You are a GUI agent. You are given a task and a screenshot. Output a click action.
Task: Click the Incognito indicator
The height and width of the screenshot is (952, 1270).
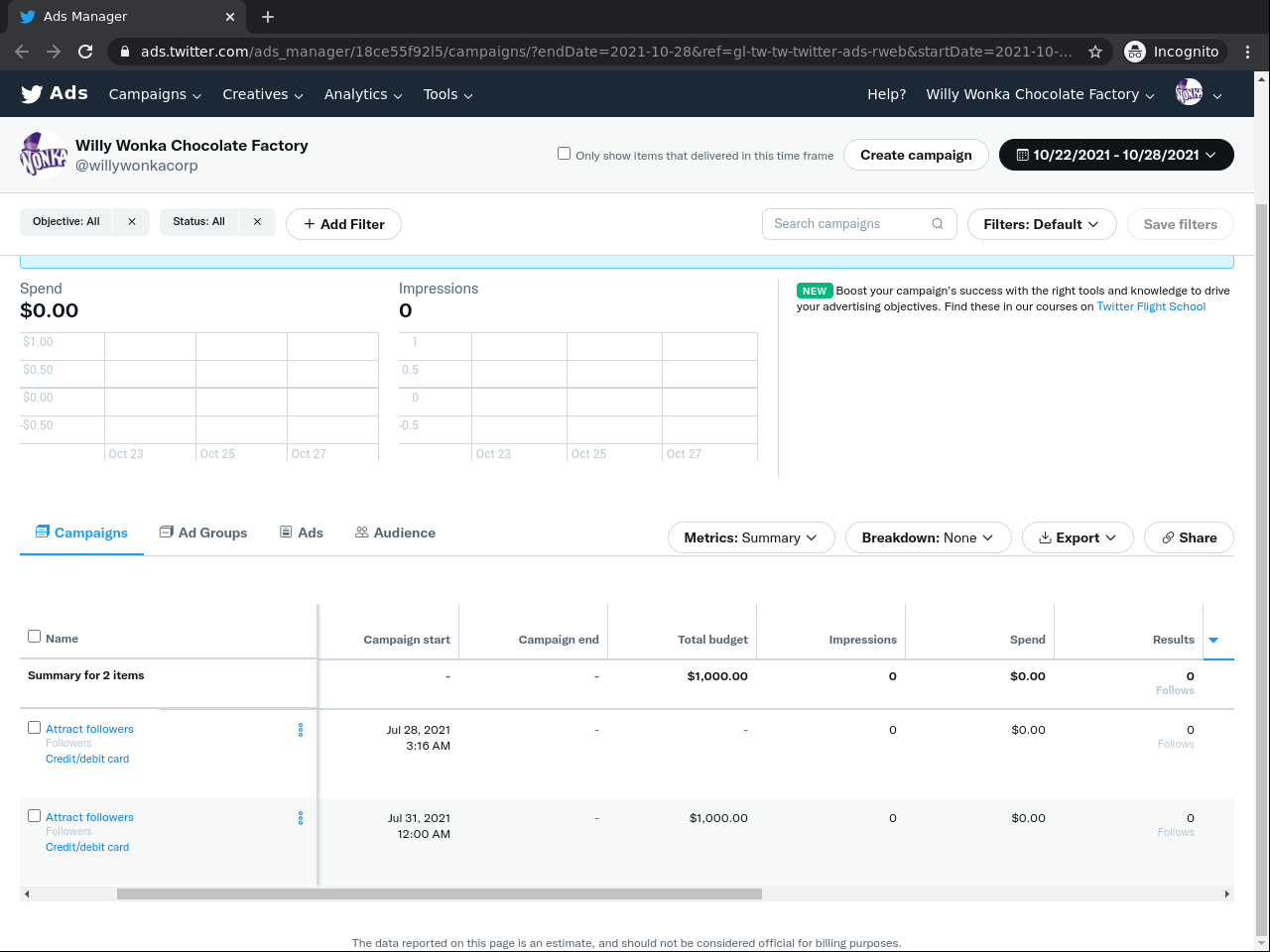click(1175, 52)
